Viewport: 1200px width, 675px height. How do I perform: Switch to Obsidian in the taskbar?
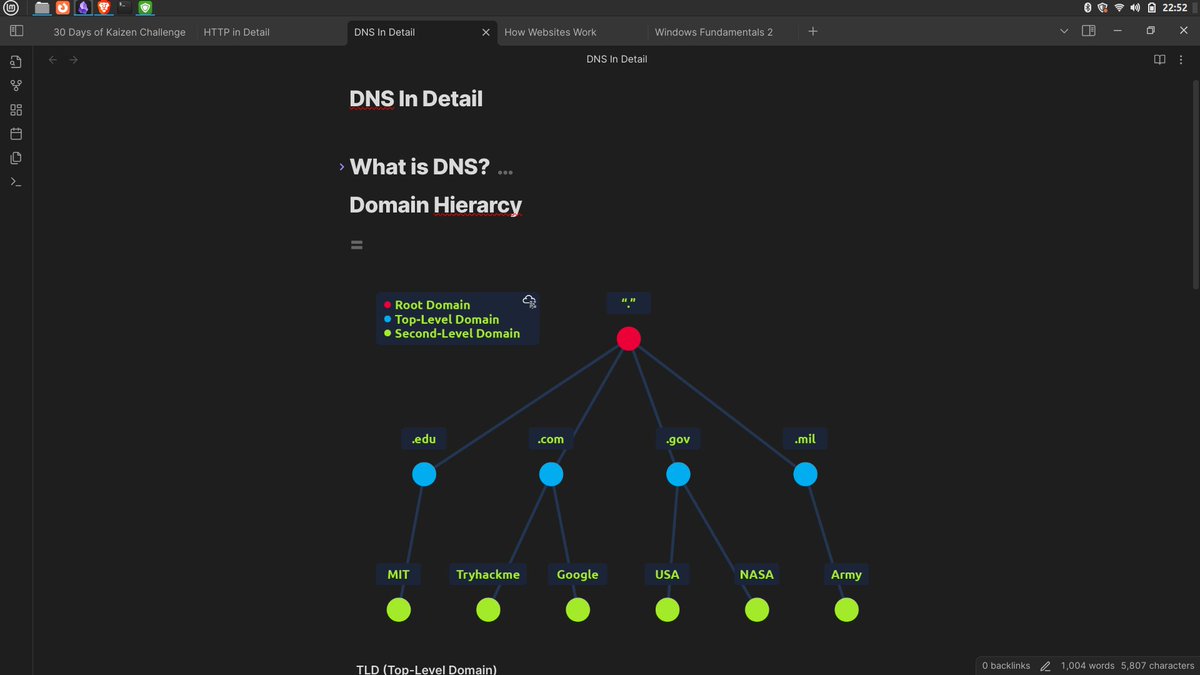(x=84, y=8)
